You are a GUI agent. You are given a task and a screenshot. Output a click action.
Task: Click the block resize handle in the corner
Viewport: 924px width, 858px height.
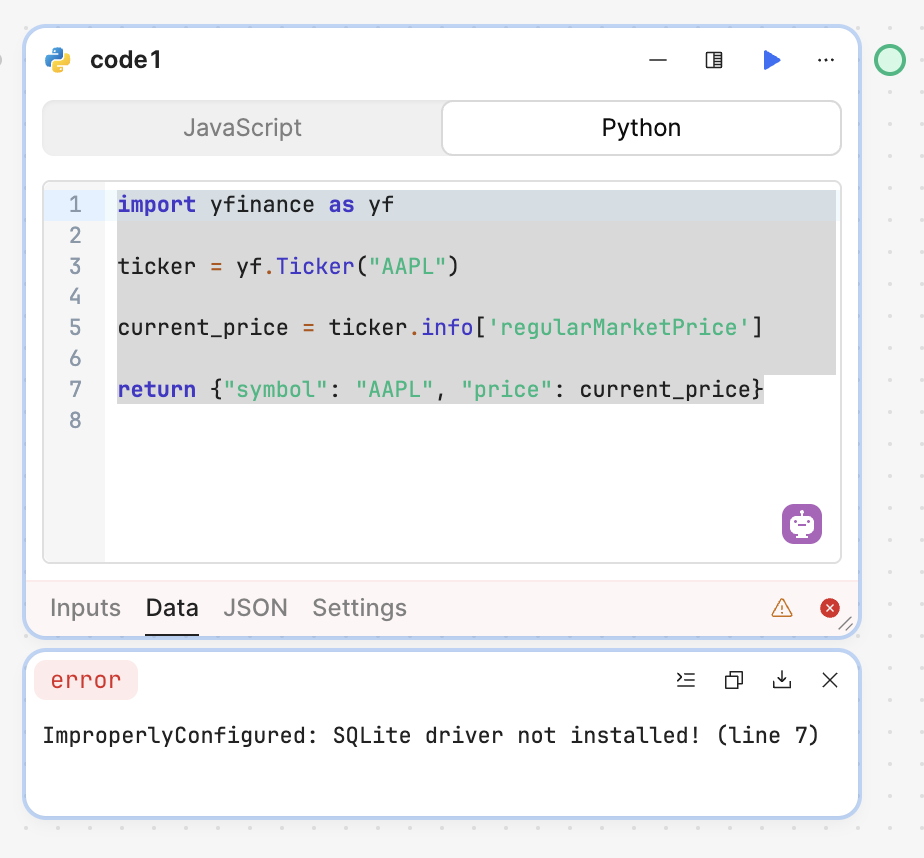[846, 624]
